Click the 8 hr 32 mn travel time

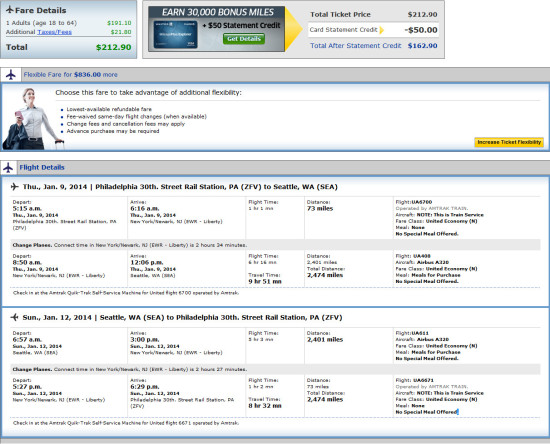tap(265, 405)
